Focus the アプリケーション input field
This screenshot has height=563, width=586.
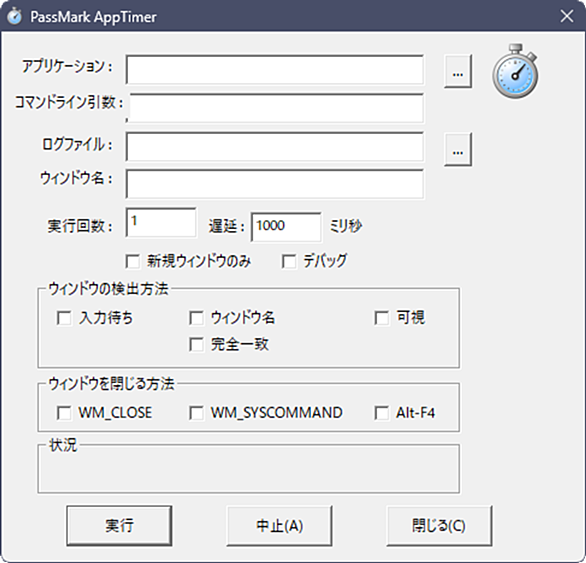pos(275,70)
